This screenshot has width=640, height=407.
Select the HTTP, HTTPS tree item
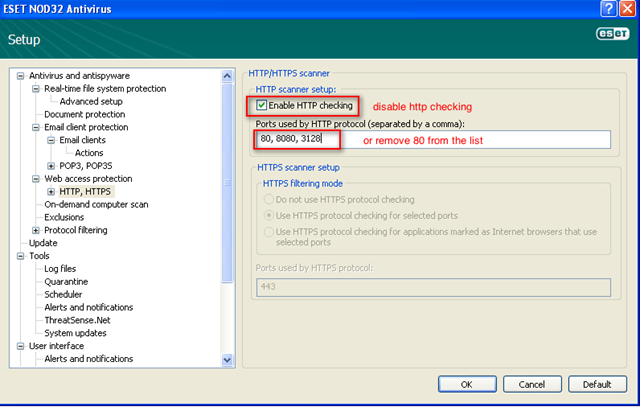85,191
